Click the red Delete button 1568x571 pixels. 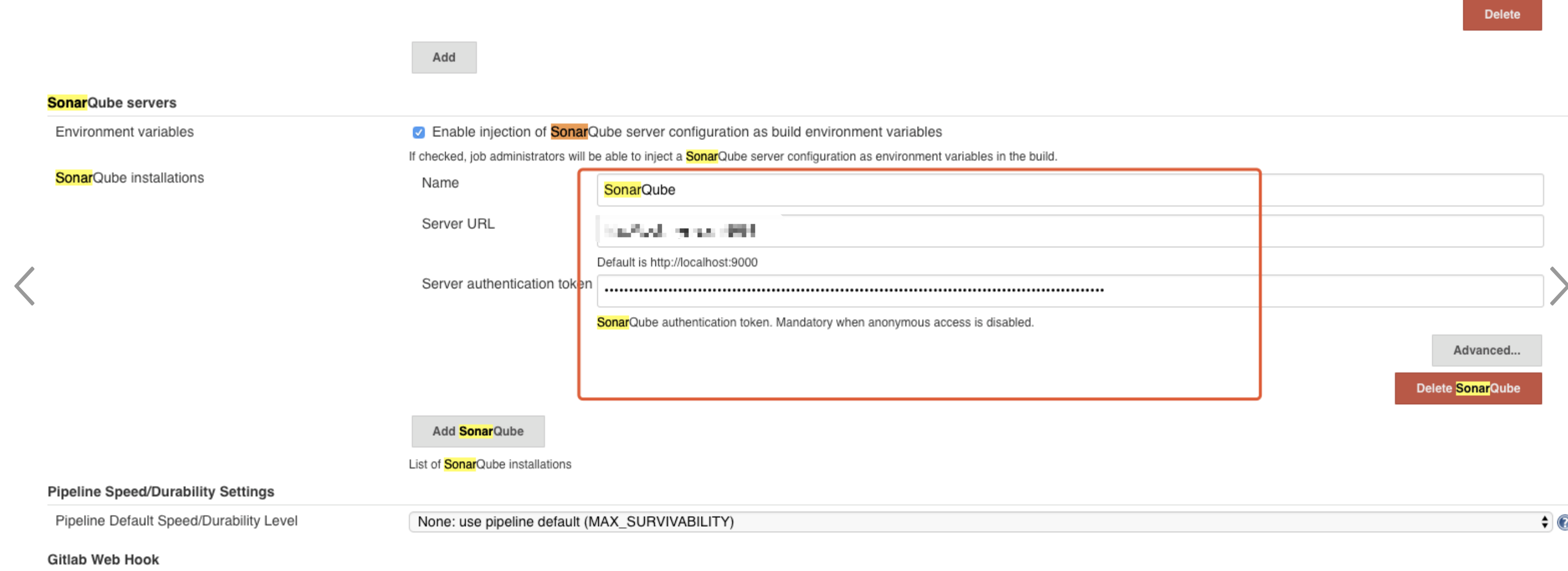tap(1501, 14)
